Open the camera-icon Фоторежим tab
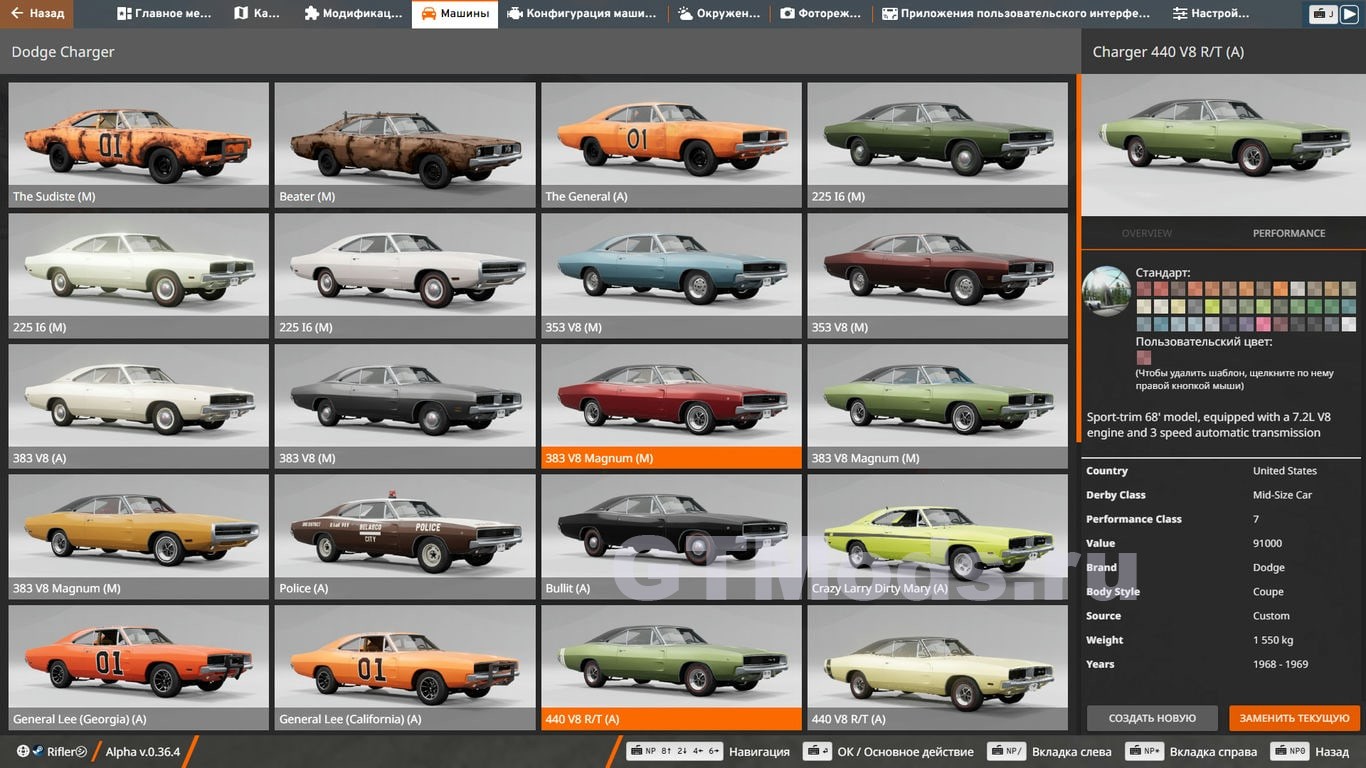Viewport: 1366px width, 768px height. click(821, 14)
